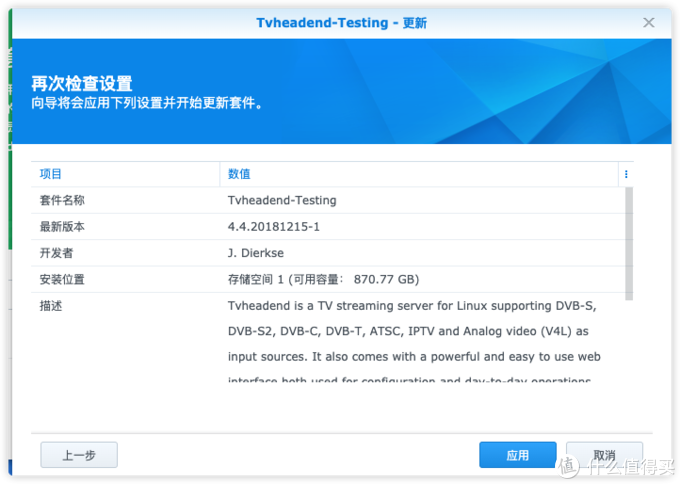
Task: Select the 描述 row label
Action: coord(51,306)
